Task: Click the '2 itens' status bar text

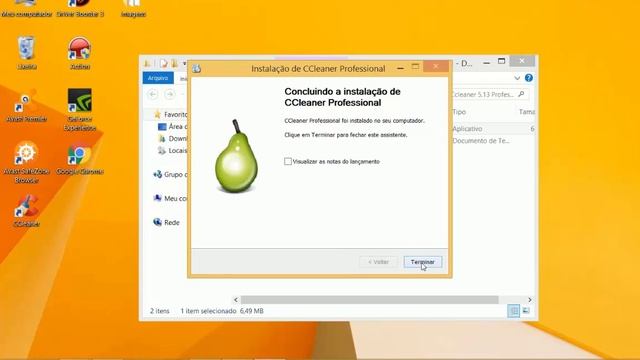Action: [160, 311]
